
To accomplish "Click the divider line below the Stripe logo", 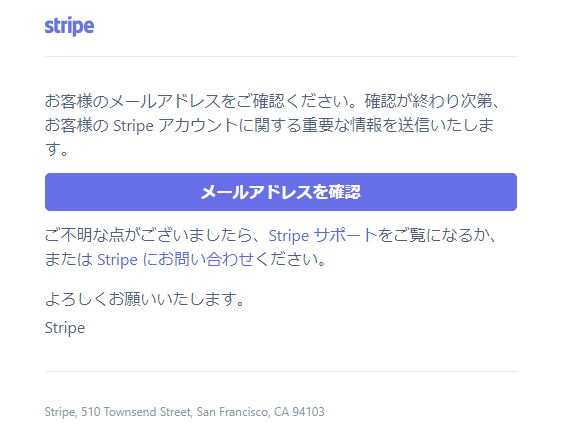I will (281, 57).
